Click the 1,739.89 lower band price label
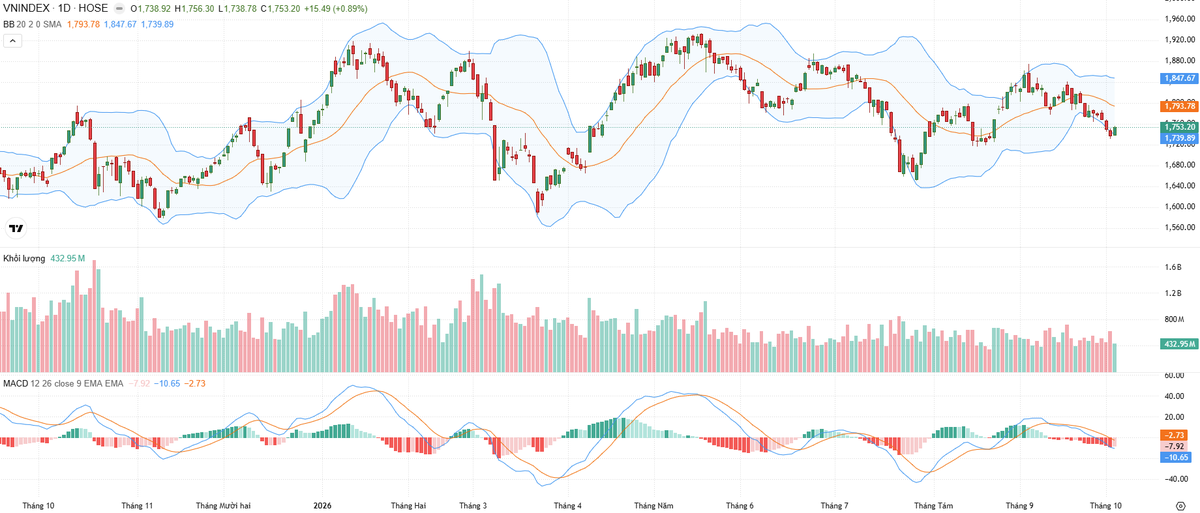1200x513 pixels. pyautogui.click(x=1179, y=138)
